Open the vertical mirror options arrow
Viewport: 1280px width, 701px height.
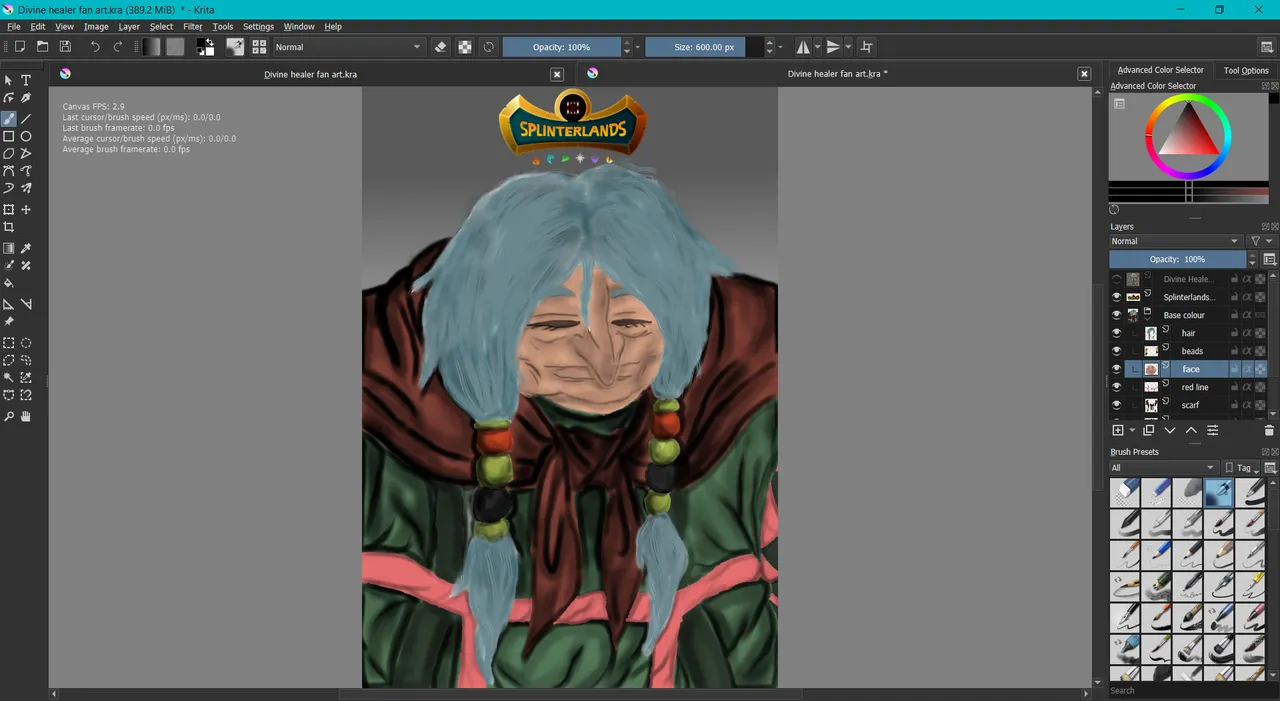coord(848,47)
